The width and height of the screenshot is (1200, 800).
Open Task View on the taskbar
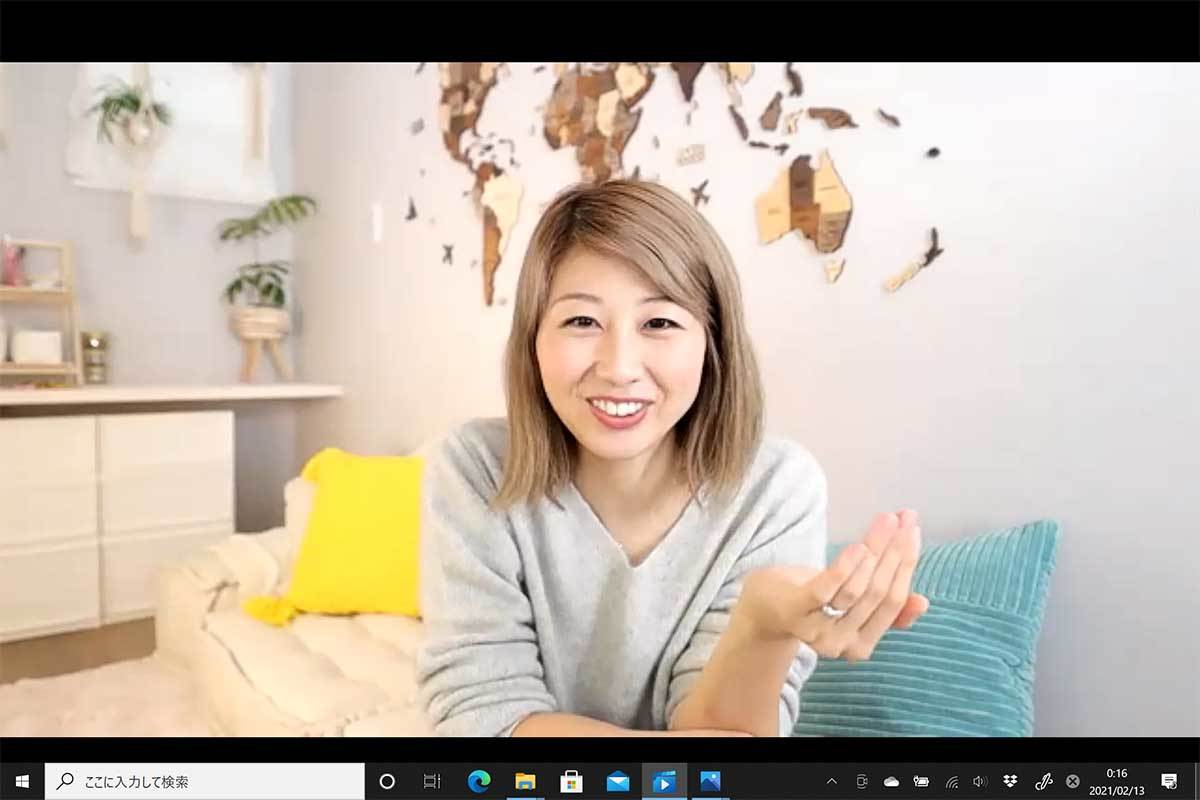432,781
